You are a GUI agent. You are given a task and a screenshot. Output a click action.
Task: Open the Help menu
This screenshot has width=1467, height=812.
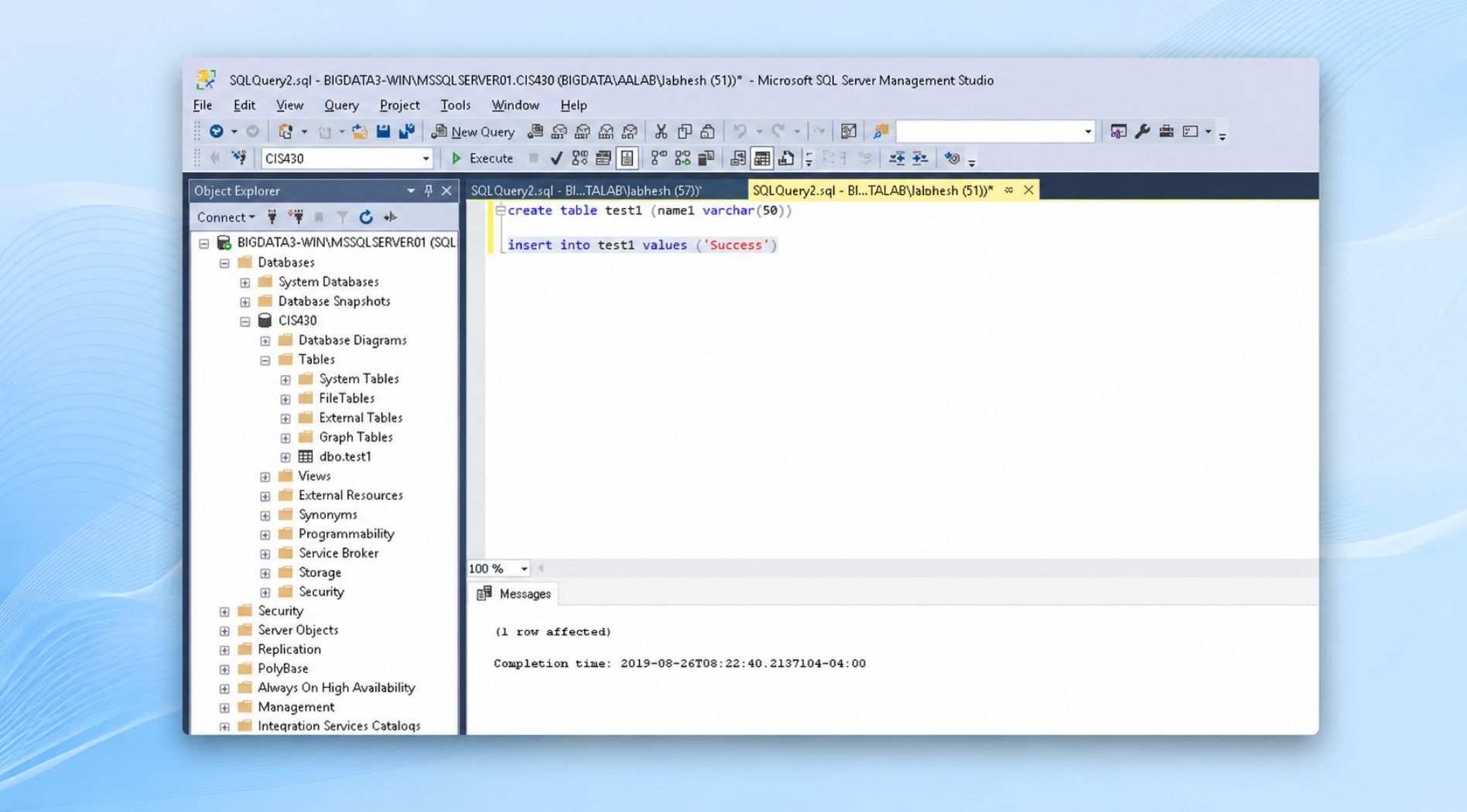pyautogui.click(x=573, y=105)
